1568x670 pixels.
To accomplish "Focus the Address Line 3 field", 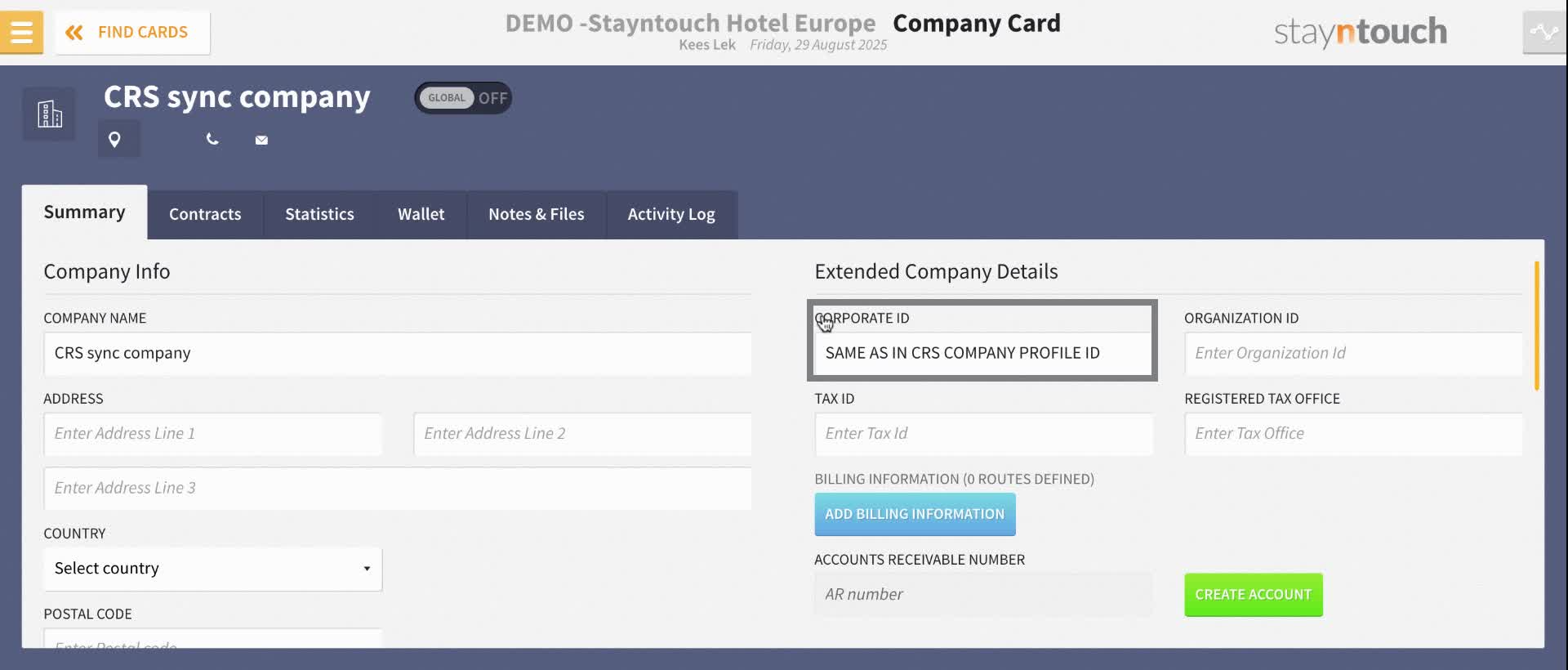I will coord(398,489).
